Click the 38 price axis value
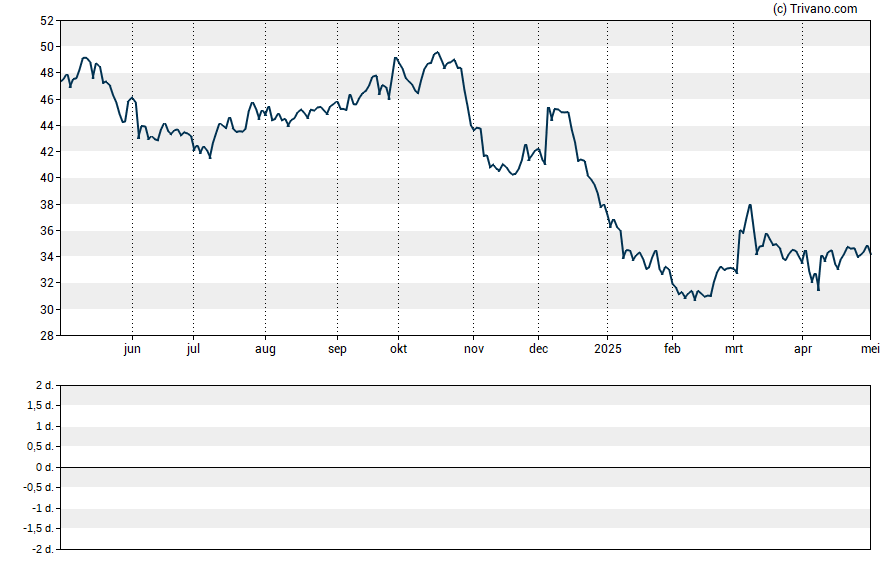 [47, 204]
